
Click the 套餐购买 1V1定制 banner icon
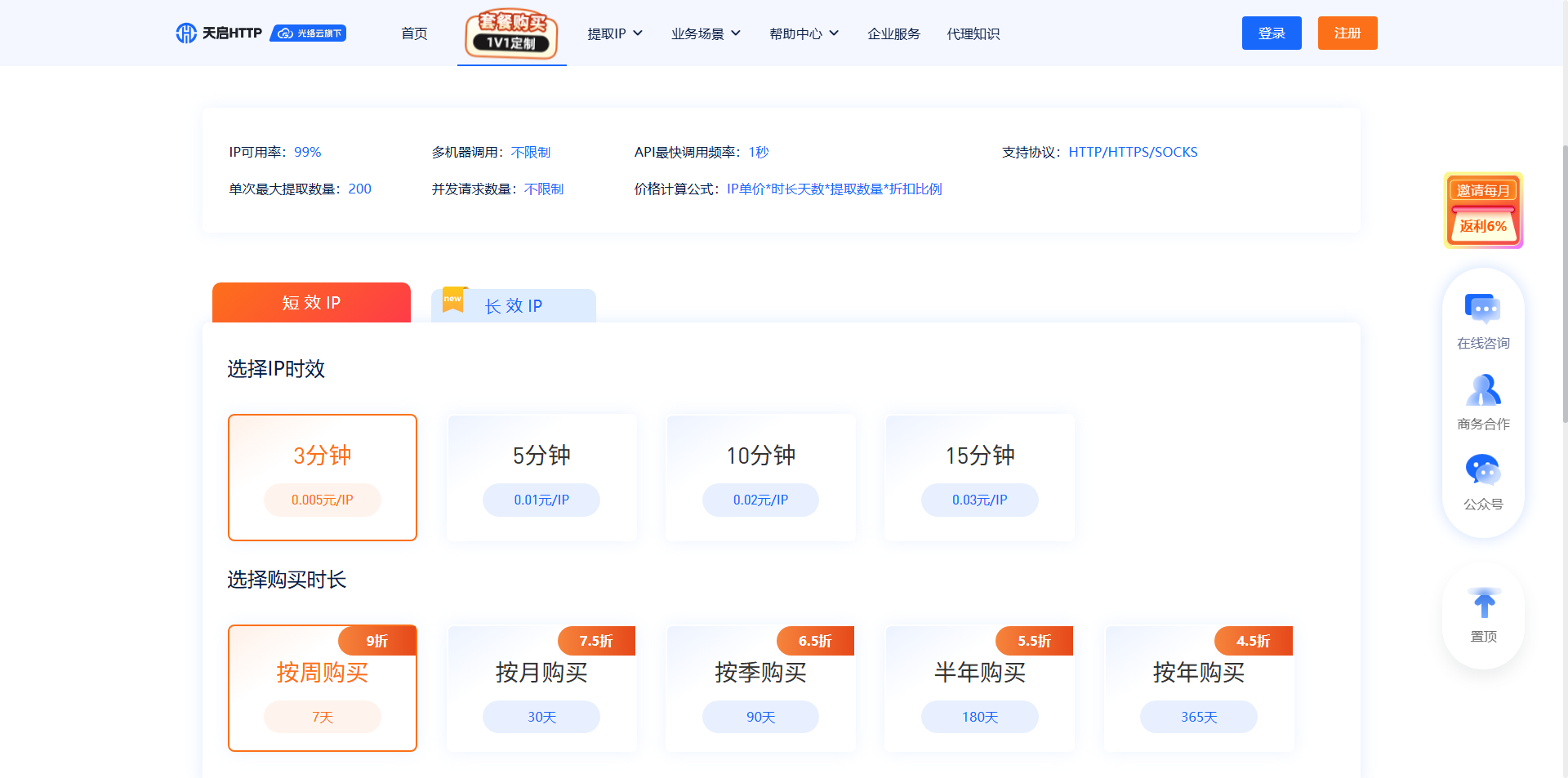click(x=511, y=33)
